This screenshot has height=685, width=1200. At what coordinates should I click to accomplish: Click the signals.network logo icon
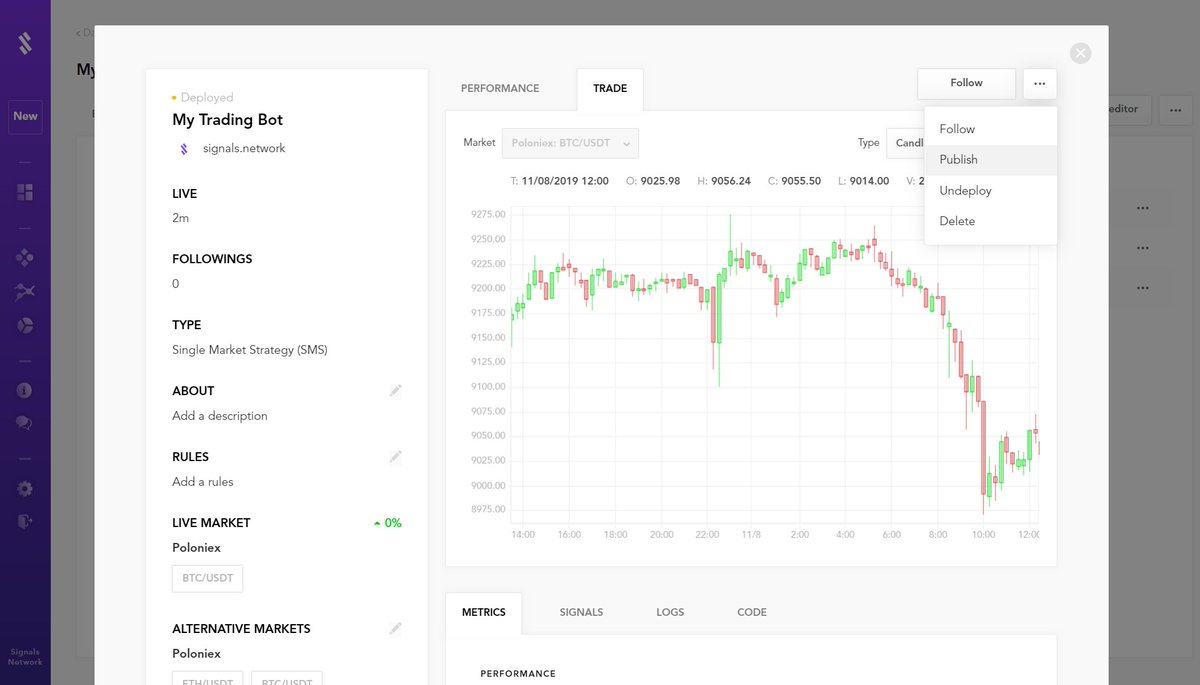(183, 148)
